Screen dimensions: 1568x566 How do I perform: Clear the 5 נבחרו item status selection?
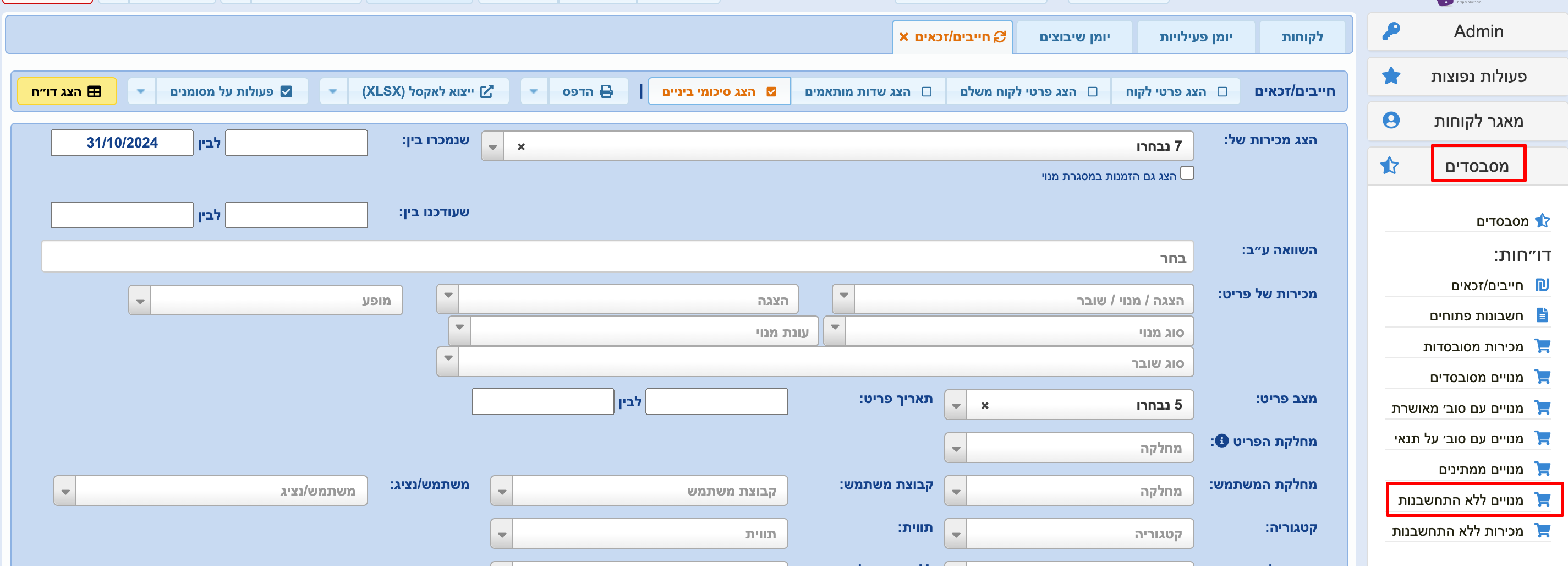[x=985, y=405]
